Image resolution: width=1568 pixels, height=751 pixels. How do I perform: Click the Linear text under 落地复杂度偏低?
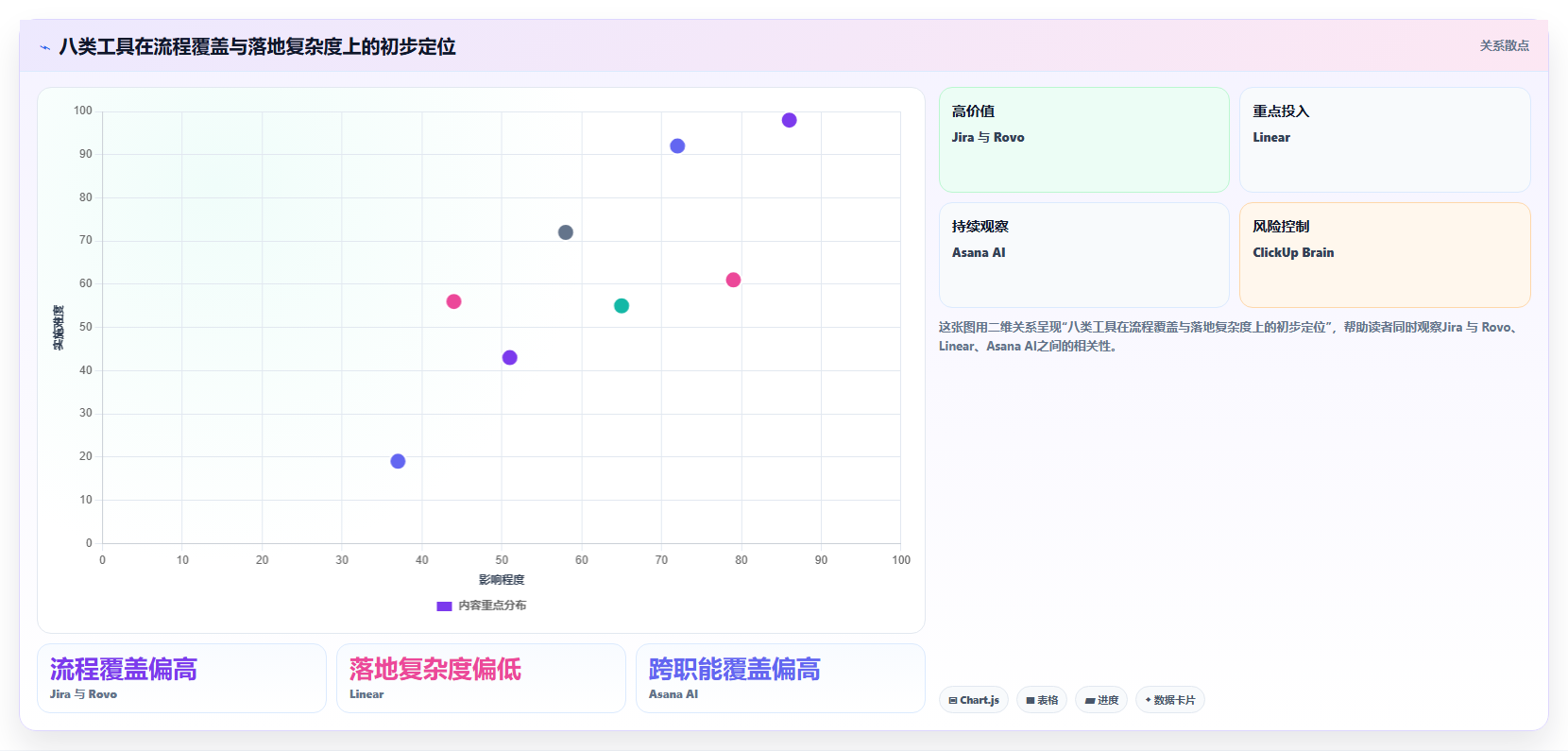coord(366,694)
